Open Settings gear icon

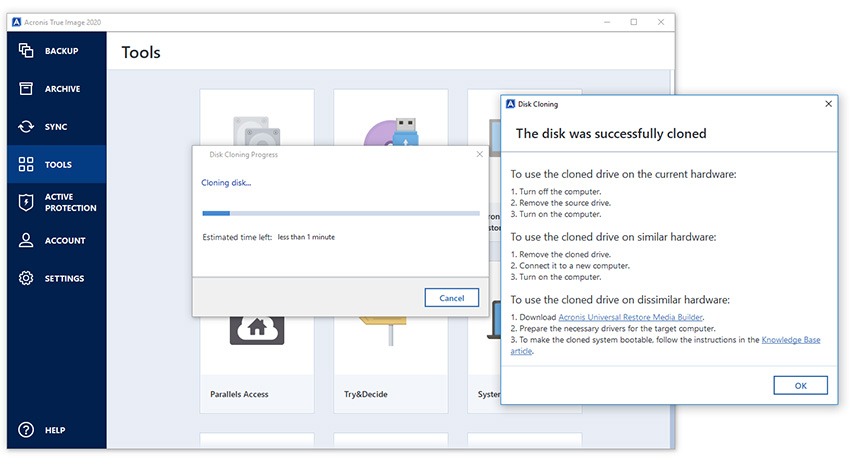(x=26, y=278)
